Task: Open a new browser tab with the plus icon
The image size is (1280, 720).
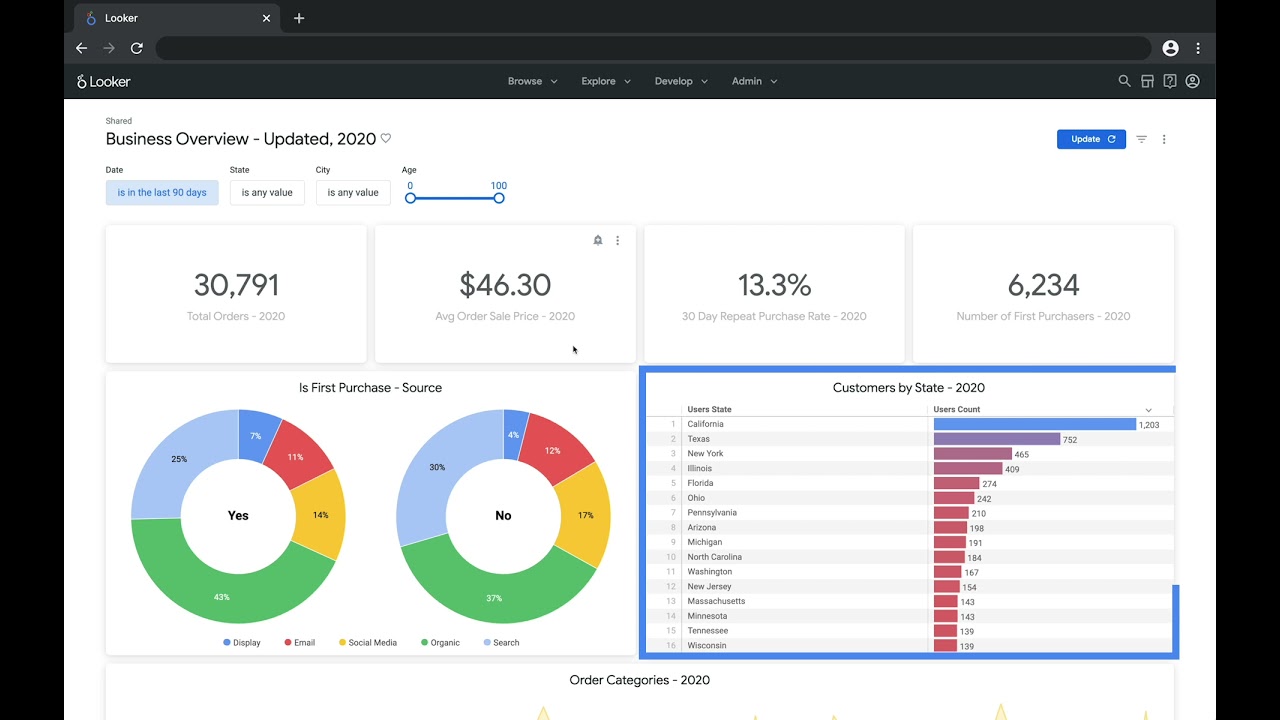Action: coord(299,18)
